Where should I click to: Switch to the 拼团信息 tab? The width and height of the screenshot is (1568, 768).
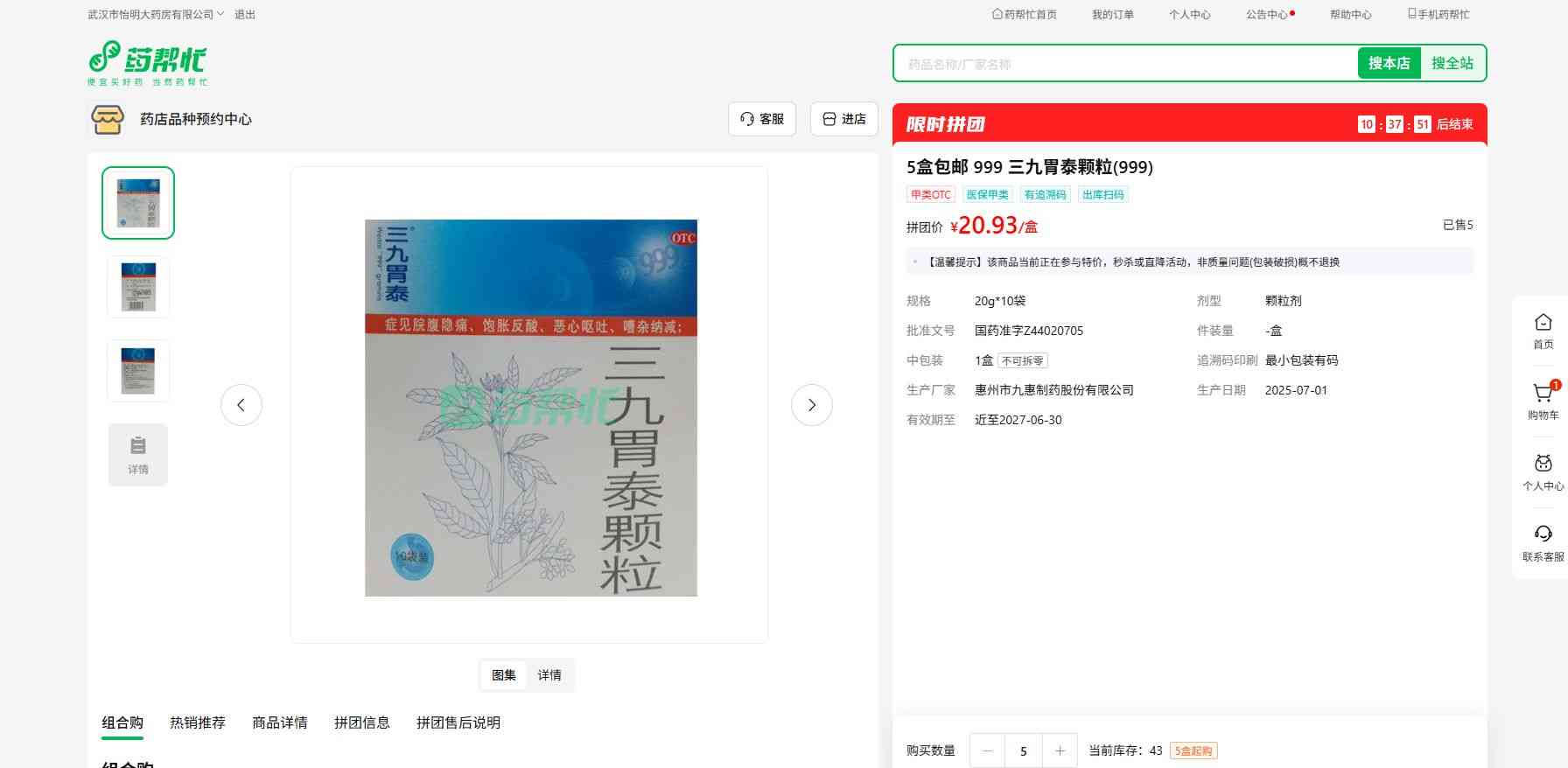tap(362, 723)
